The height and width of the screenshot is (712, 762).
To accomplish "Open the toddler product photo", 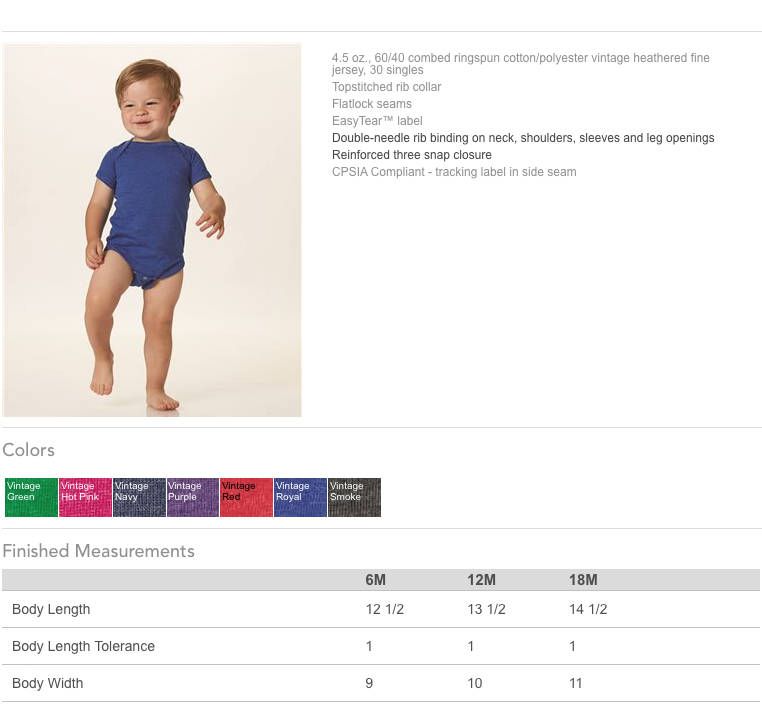I will (x=152, y=230).
